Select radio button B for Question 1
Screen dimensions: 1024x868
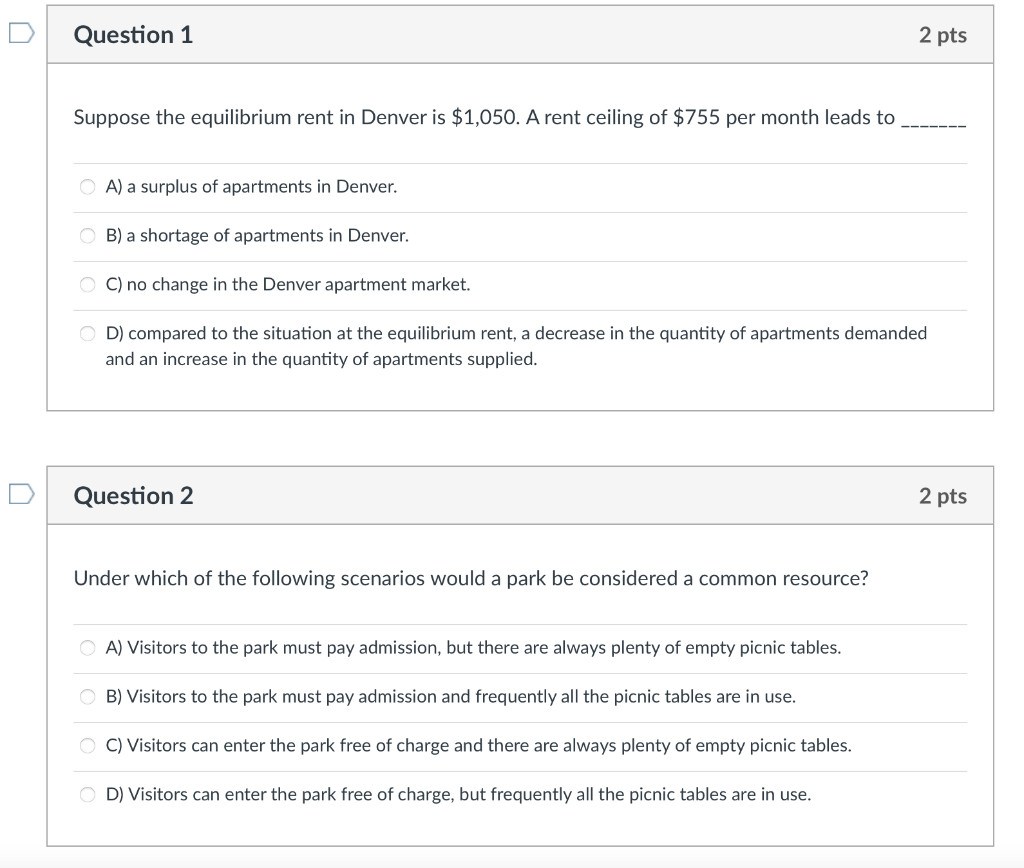pyautogui.click(x=87, y=235)
